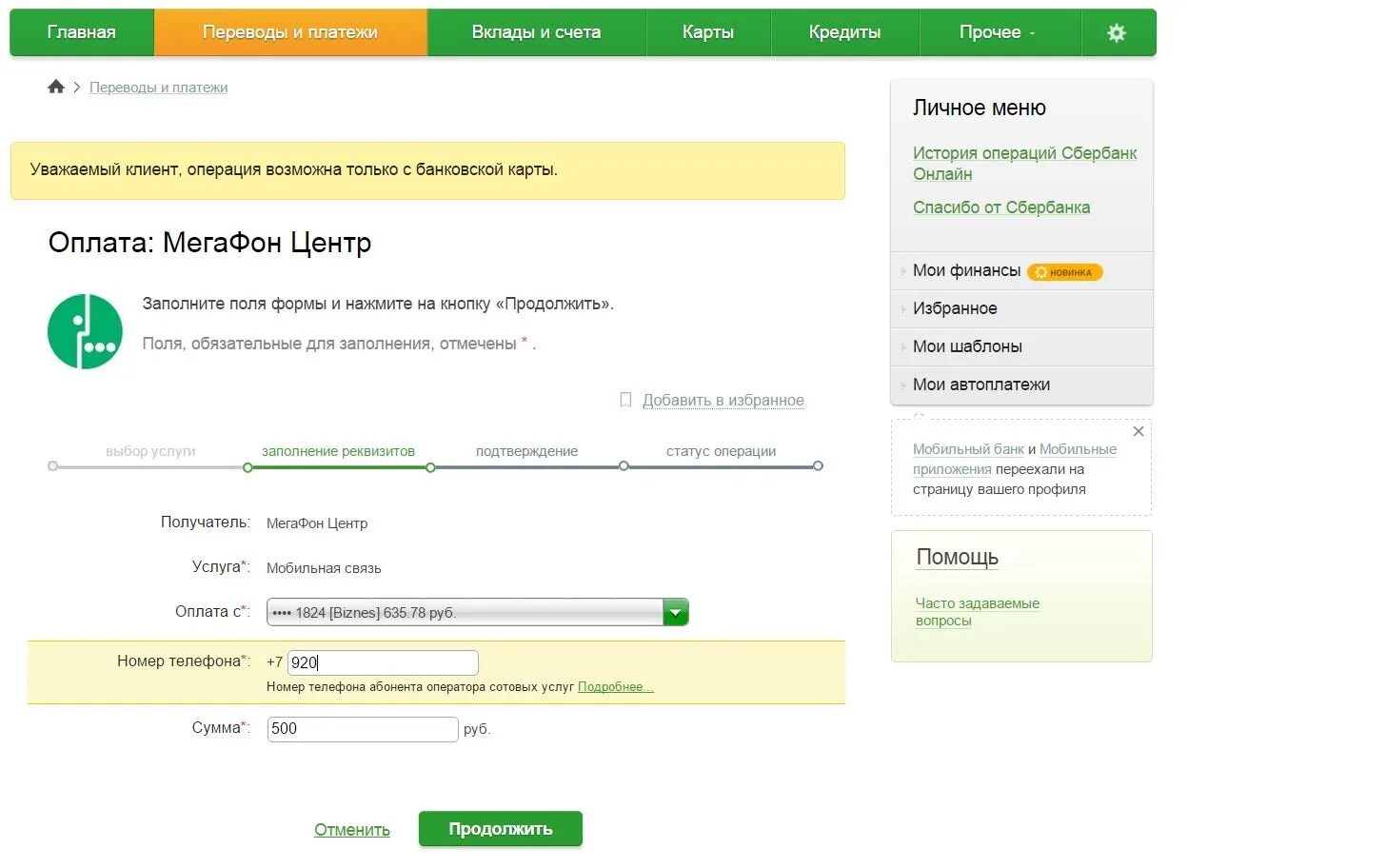This screenshot has height=868, width=1386.
Task: Click Подробнее link under phone field
Action: (x=616, y=687)
